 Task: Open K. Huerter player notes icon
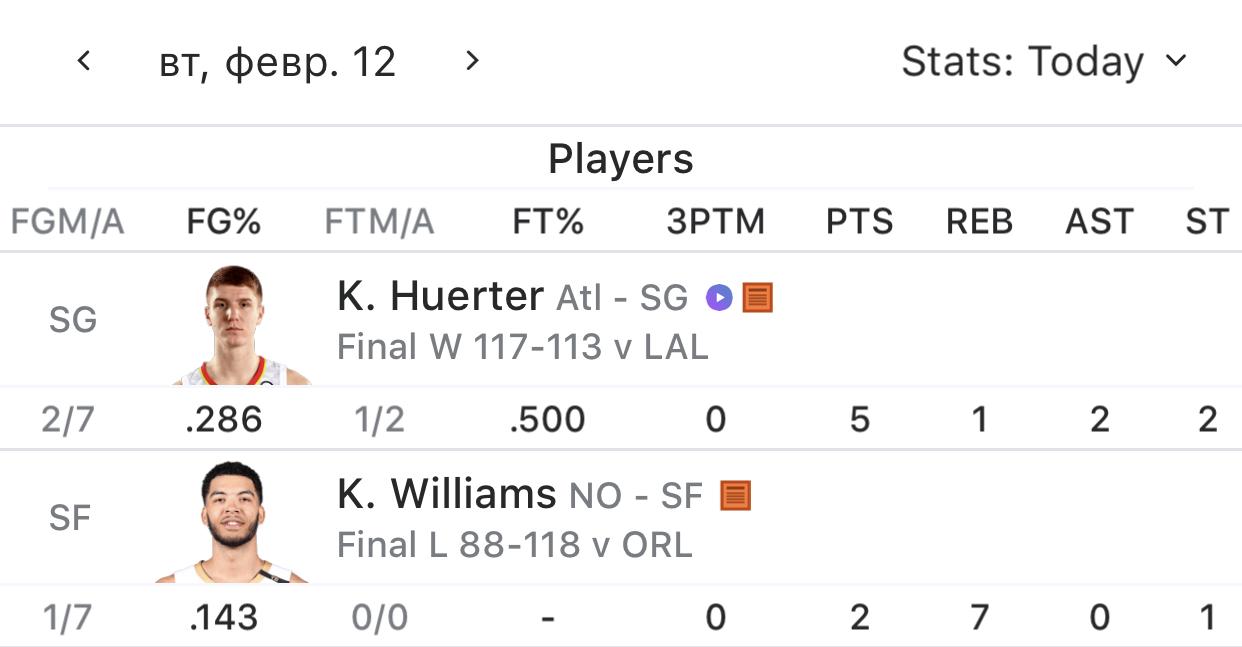pos(758,297)
